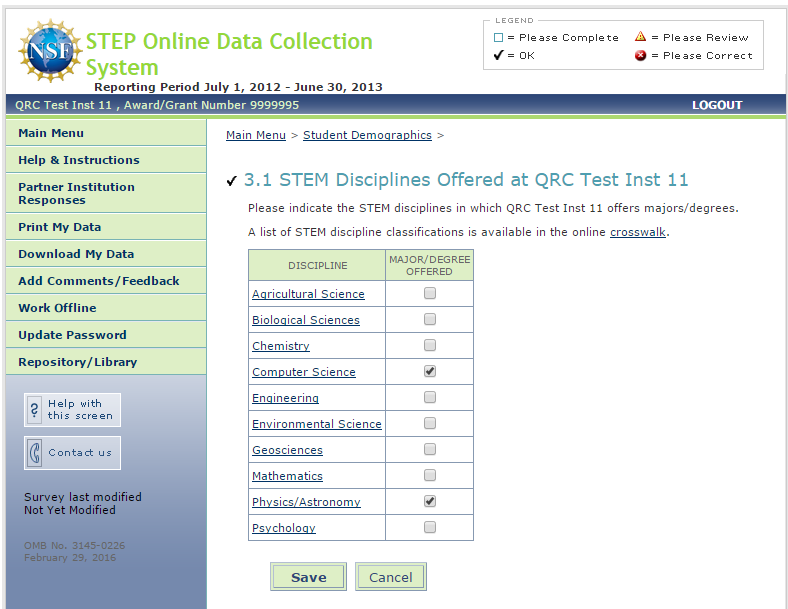The width and height of the screenshot is (788, 609).
Task: Check the Biological Sciences checkbox
Action: 430,319
